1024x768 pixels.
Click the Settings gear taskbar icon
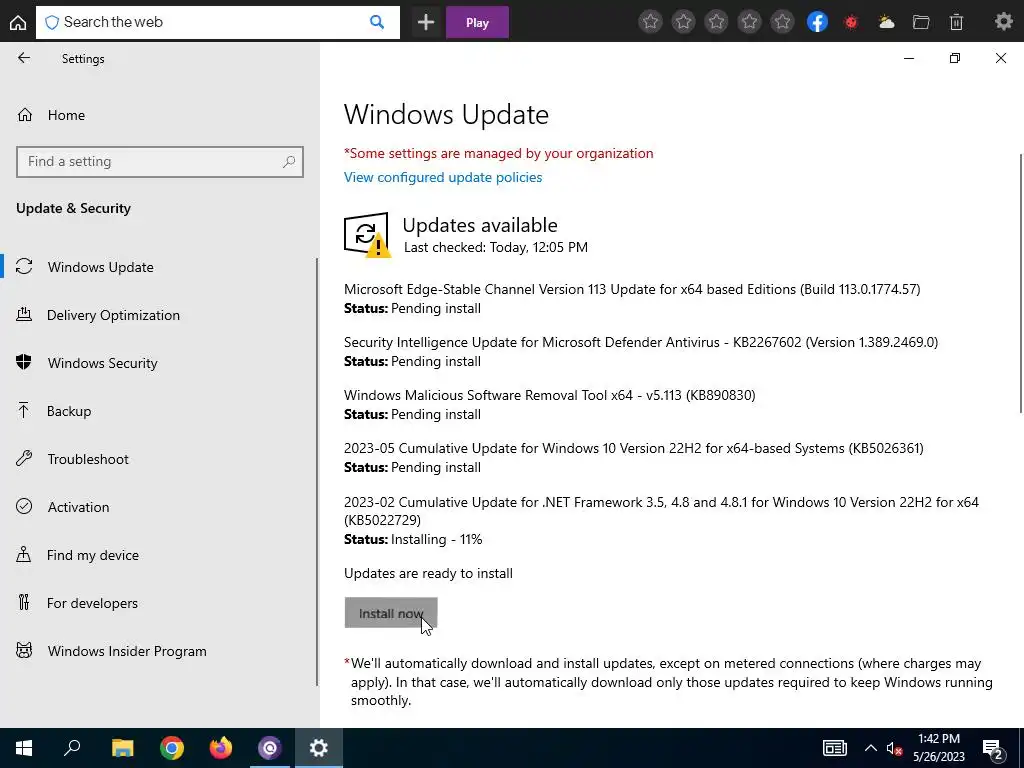click(x=319, y=748)
